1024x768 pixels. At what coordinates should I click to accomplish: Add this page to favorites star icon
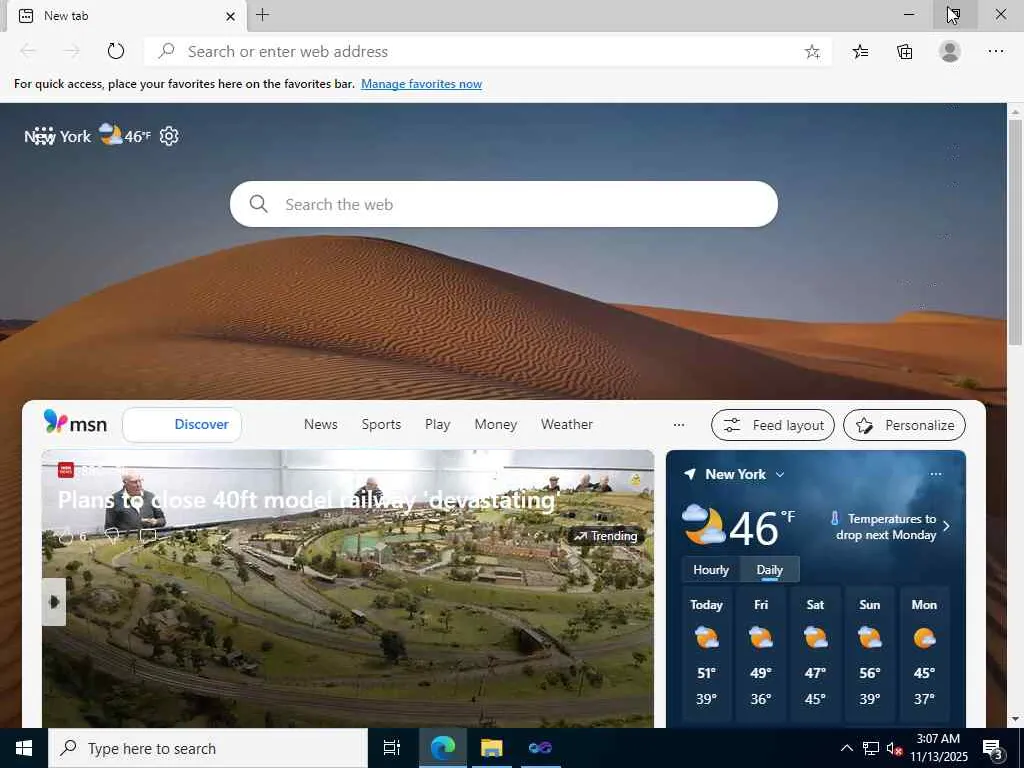812,52
